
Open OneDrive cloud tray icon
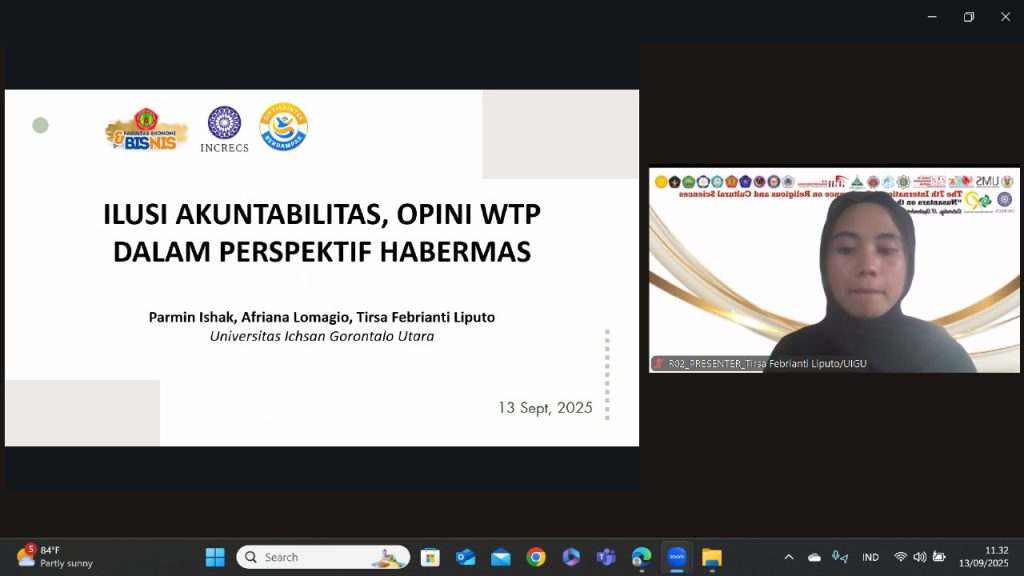[814, 557]
